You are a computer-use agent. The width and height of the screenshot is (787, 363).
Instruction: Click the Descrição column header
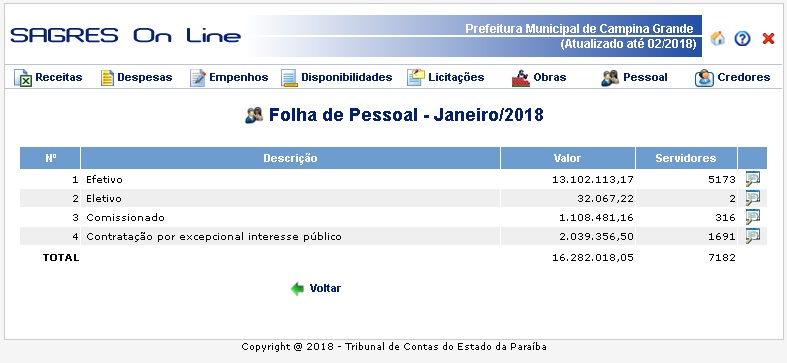pos(290,158)
